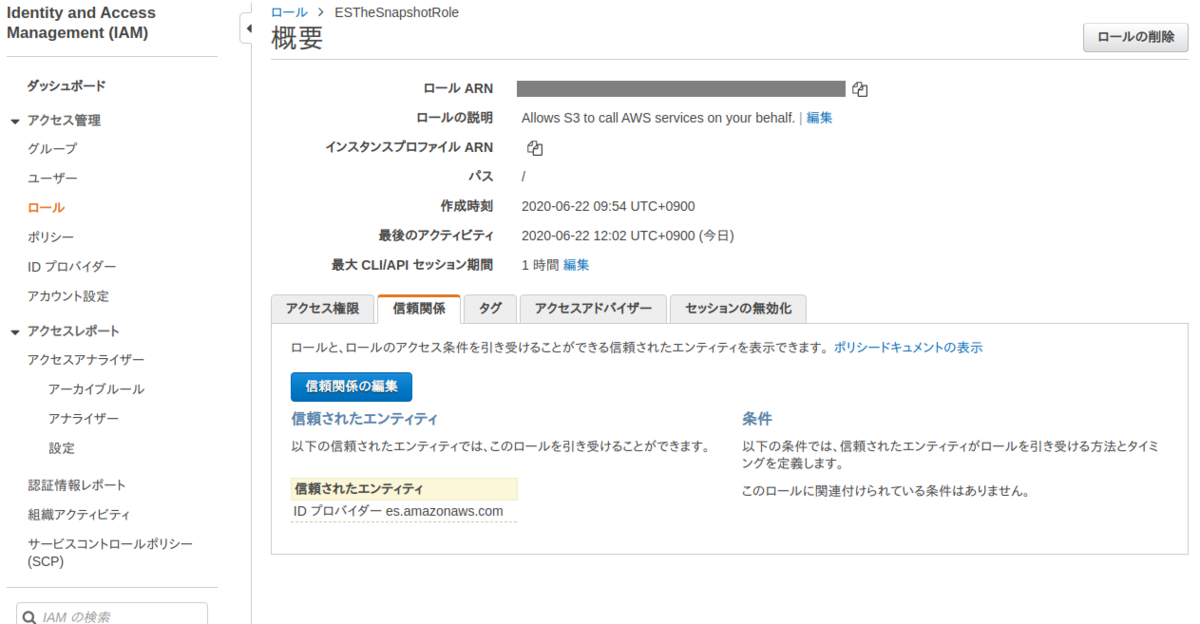Select the 信頼関係 tab
Image resolution: width=1200 pixels, height=624 pixels.
pyautogui.click(x=419, y=309)
